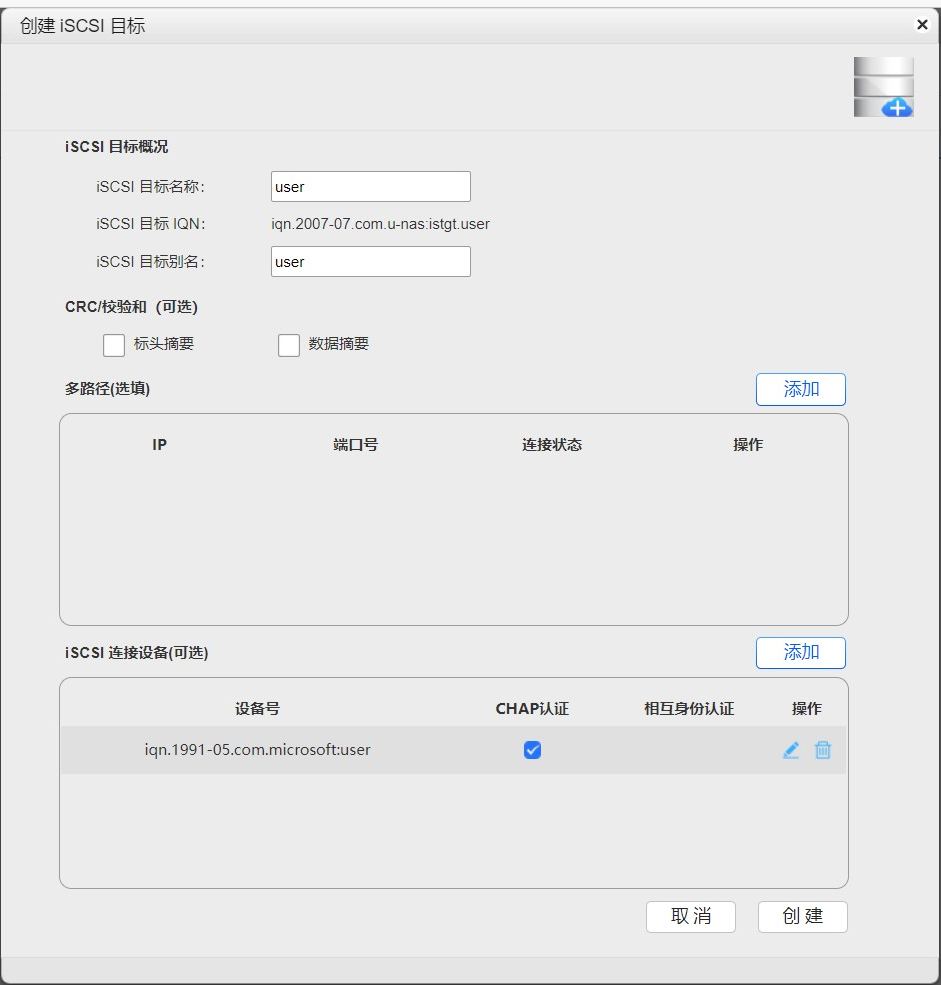Click 添加 for iSCSI 连接设备
The height and width of the screenshot is (985, 941).
[x=800, y=653]
